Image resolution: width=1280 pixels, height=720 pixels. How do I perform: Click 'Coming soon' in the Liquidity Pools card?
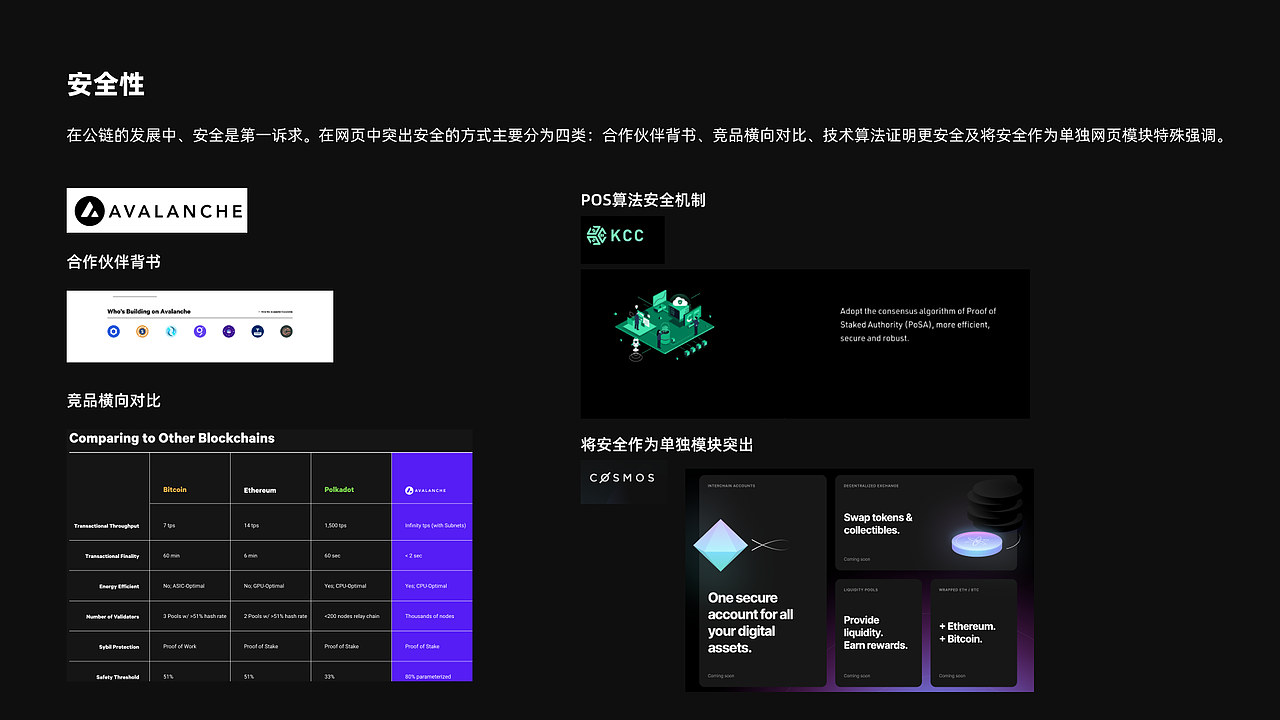coord(857,676)
